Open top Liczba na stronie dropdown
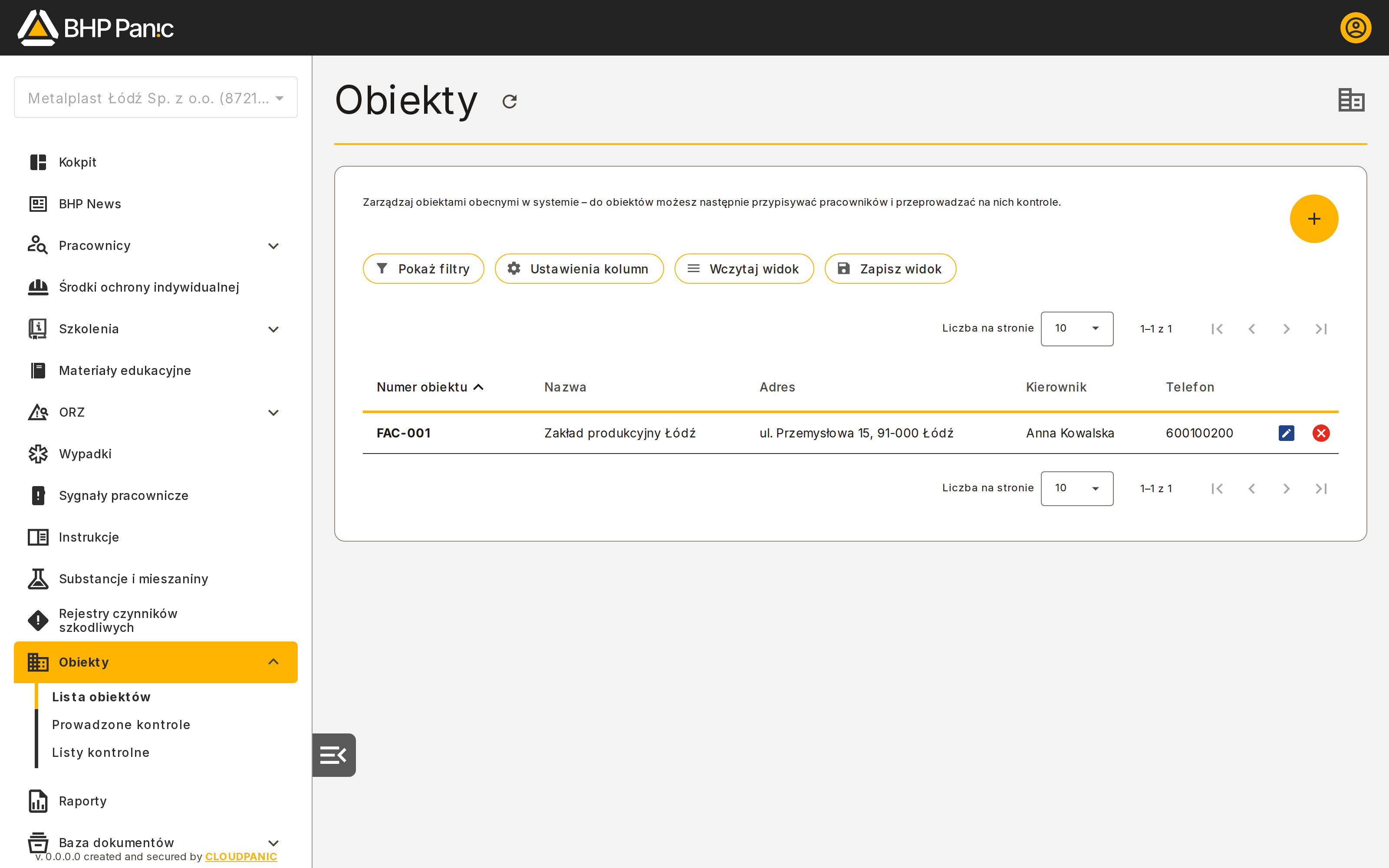1389x868 pixels. 1077,329
